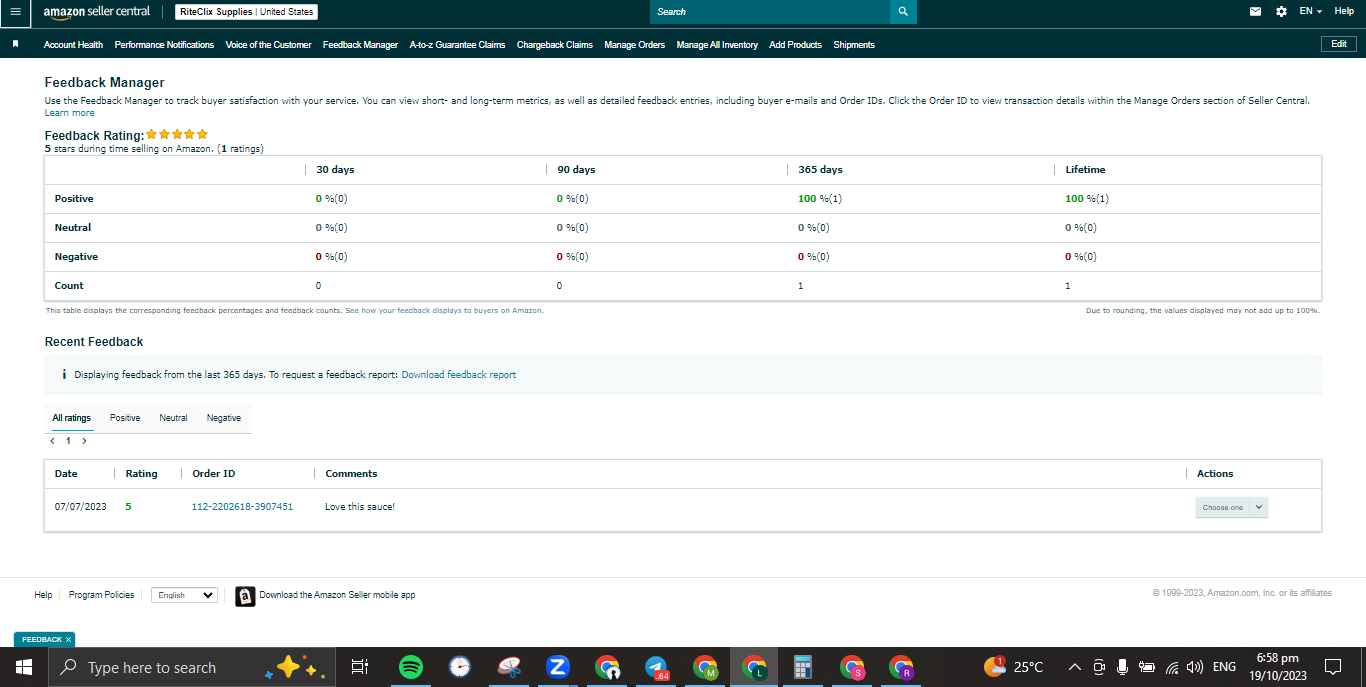Click inside the top Search field
Image resolution: width=1366 pixels, height=687 pixels.
point(770,12)
